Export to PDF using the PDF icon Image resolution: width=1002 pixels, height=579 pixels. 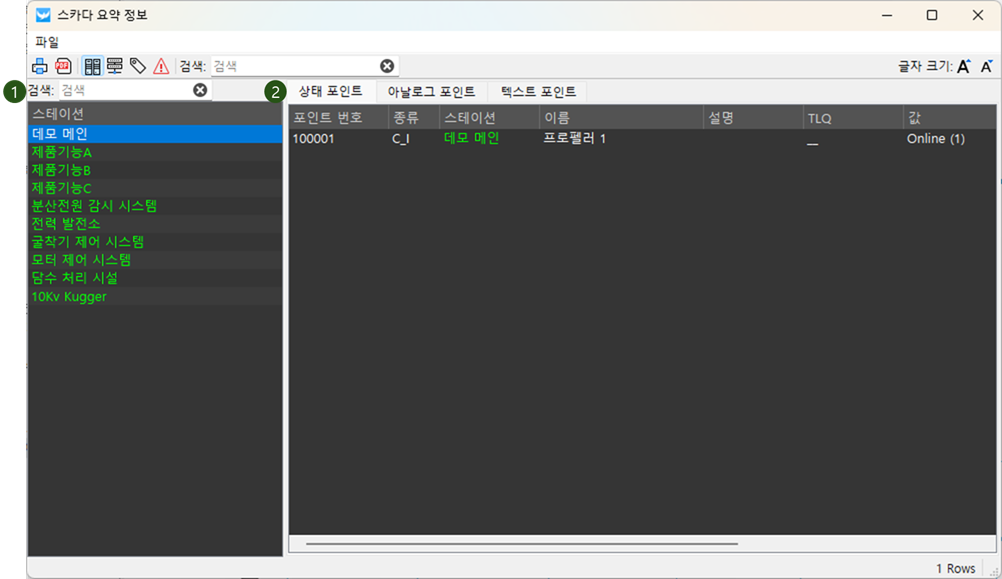(63, 66)
